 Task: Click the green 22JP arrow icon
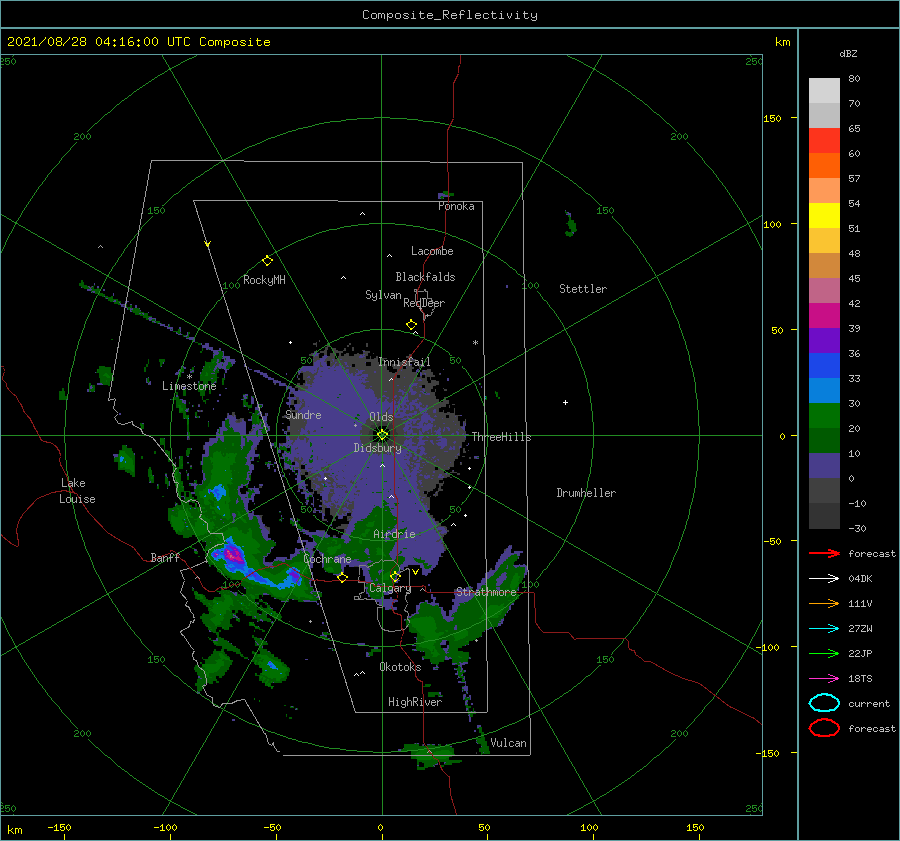tap(824, 653)
